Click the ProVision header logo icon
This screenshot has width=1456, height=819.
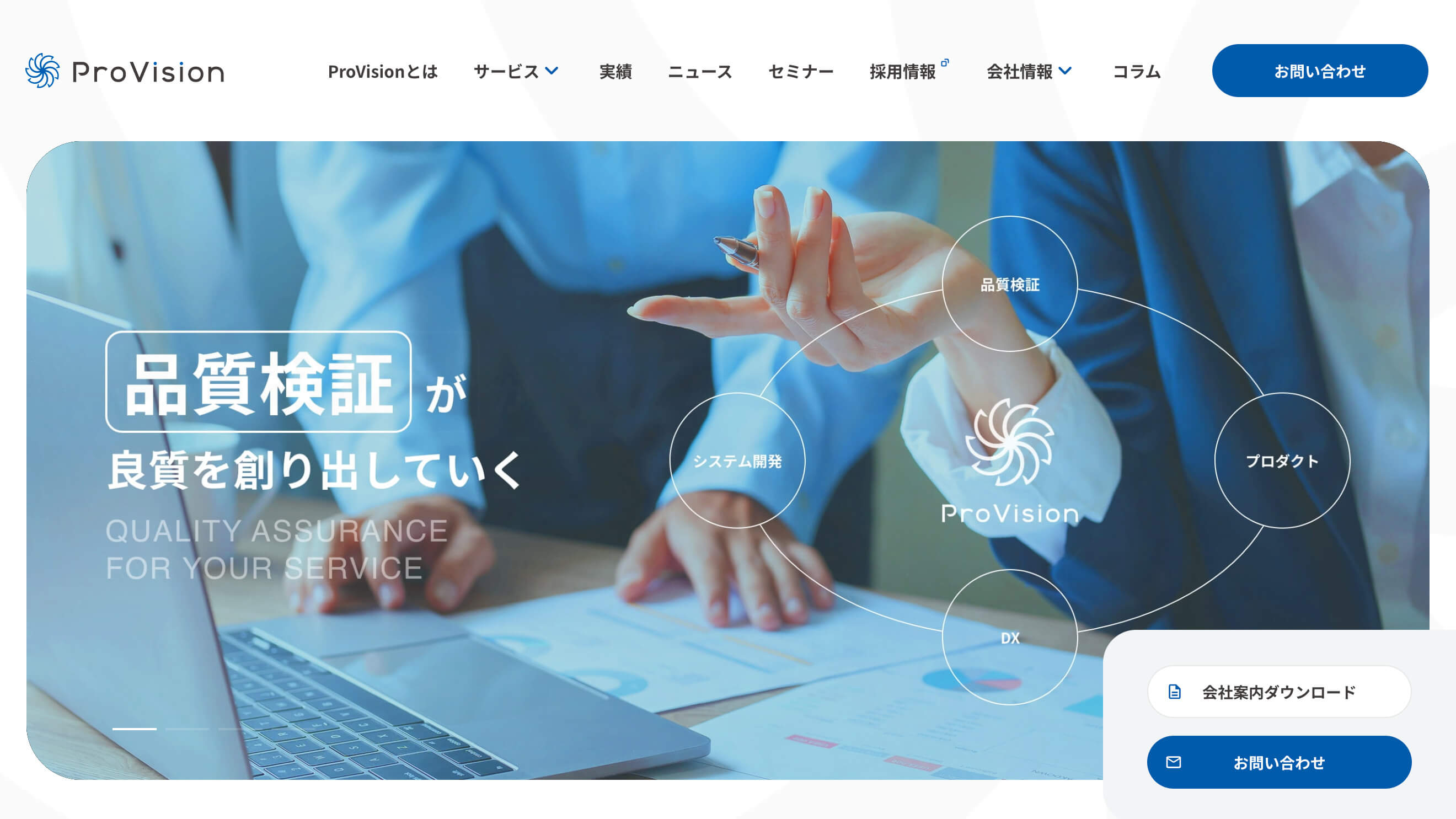tap(44, 70)
